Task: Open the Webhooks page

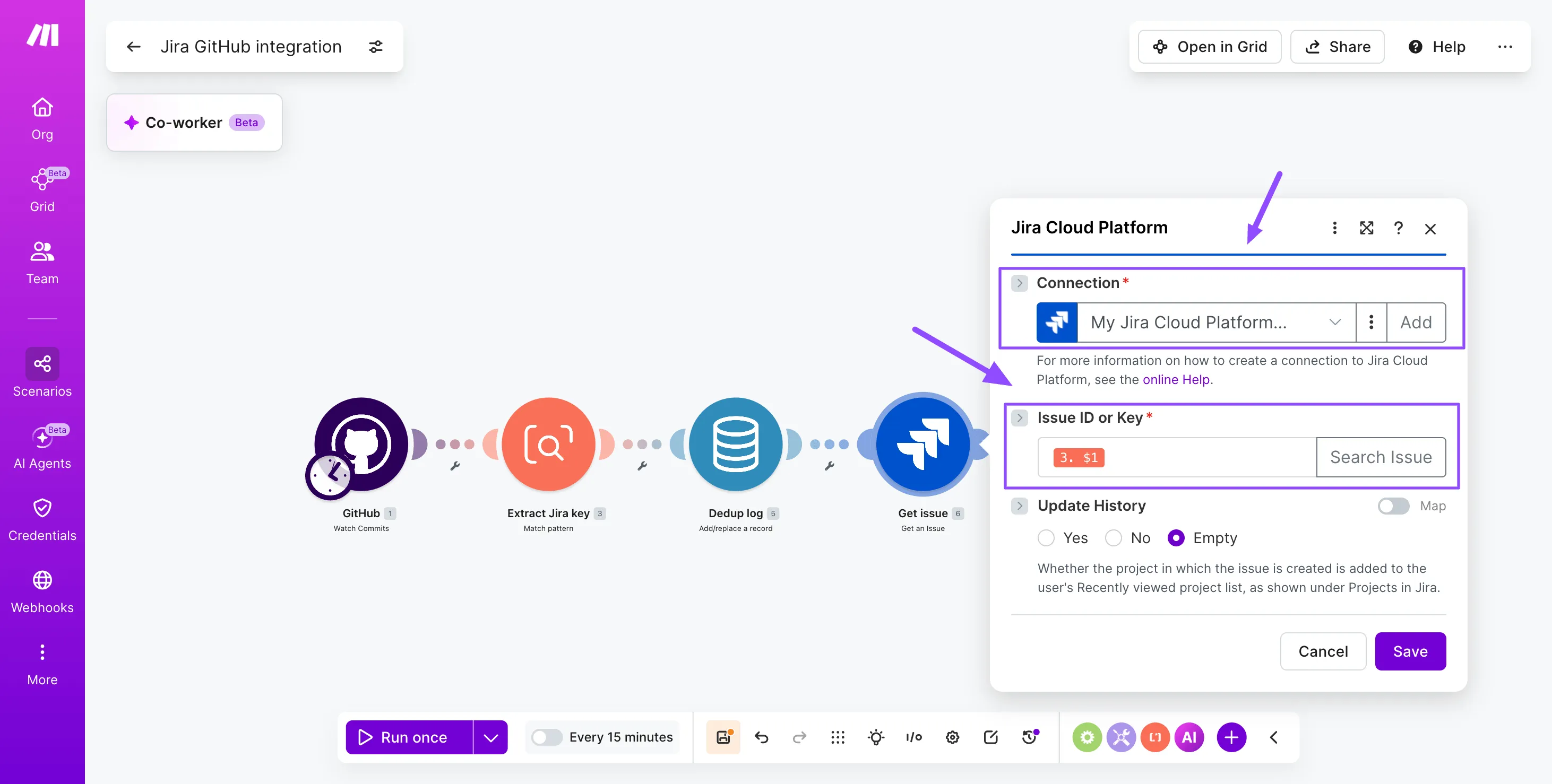Action: click(42, 591)
